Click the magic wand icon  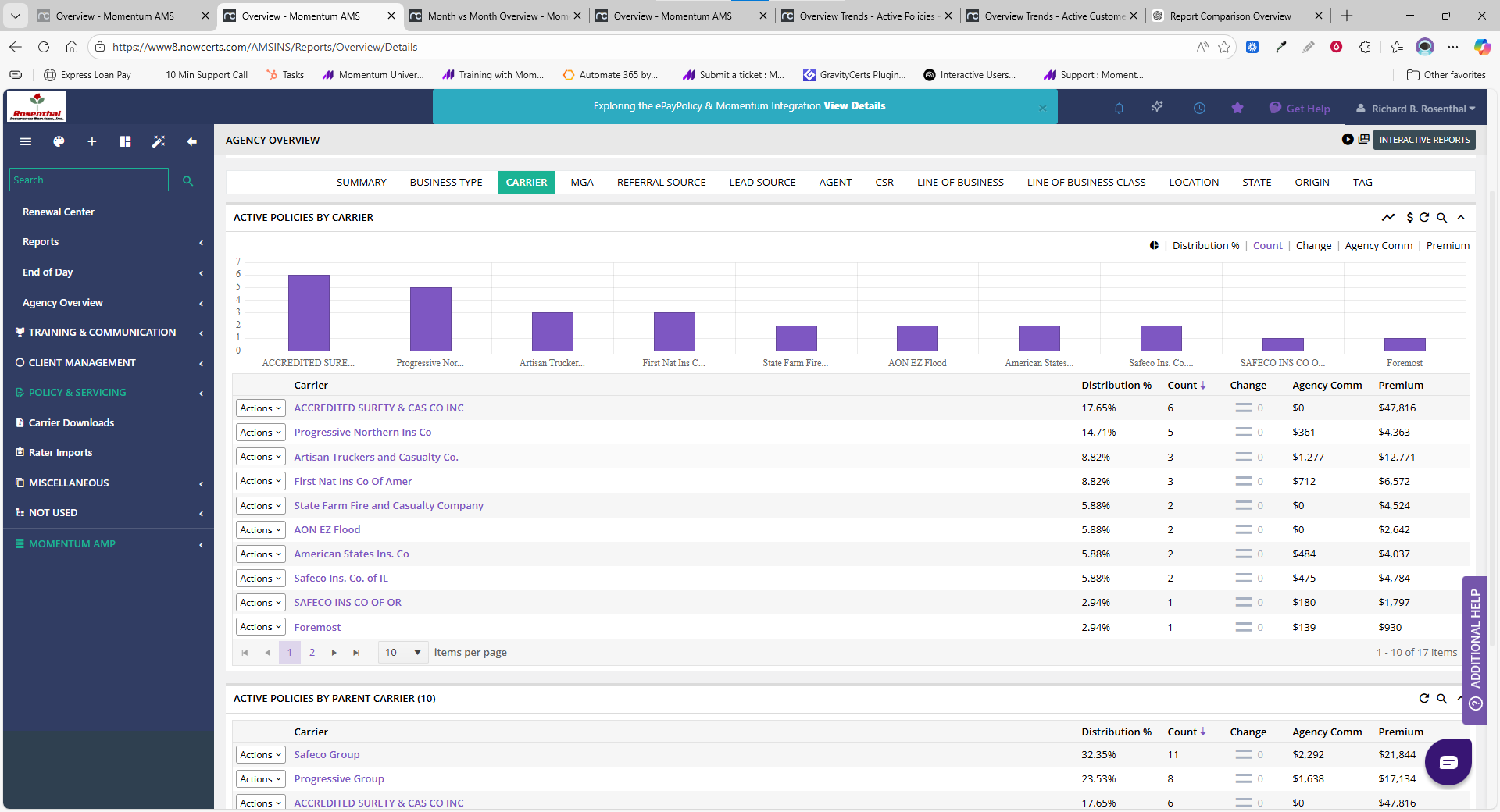[x=159, y=141]
